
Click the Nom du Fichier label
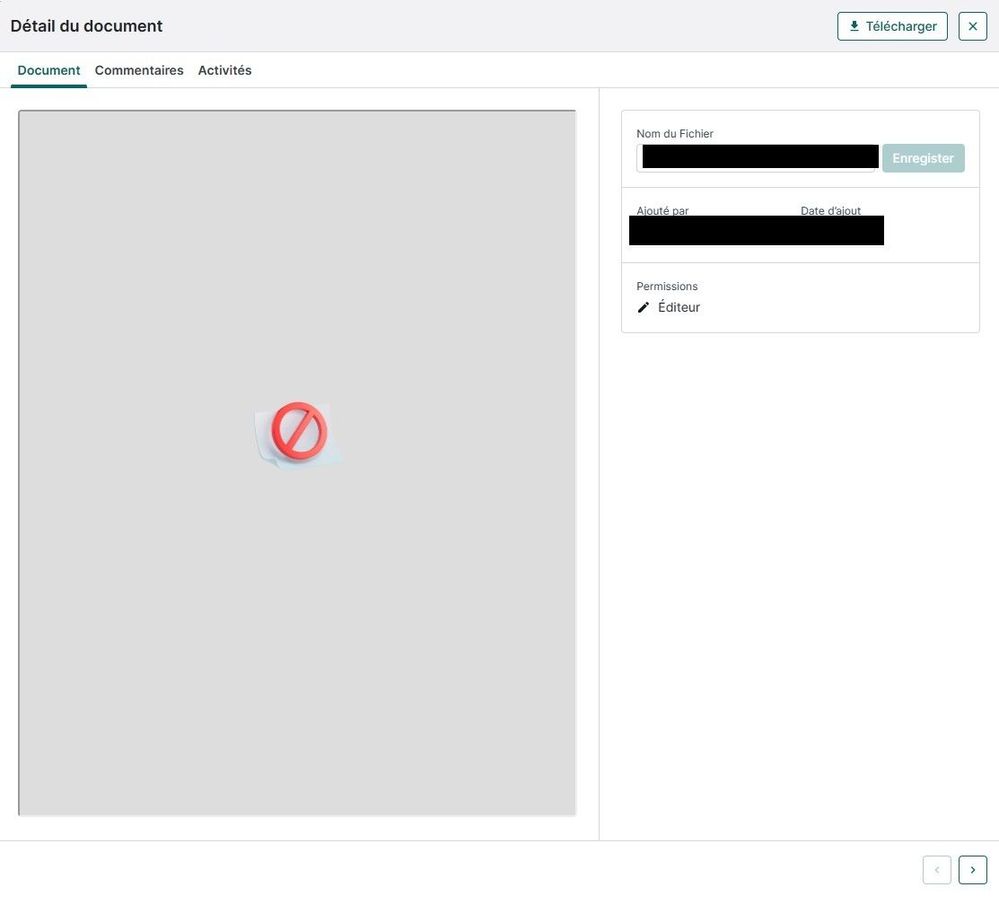point(675,134)
